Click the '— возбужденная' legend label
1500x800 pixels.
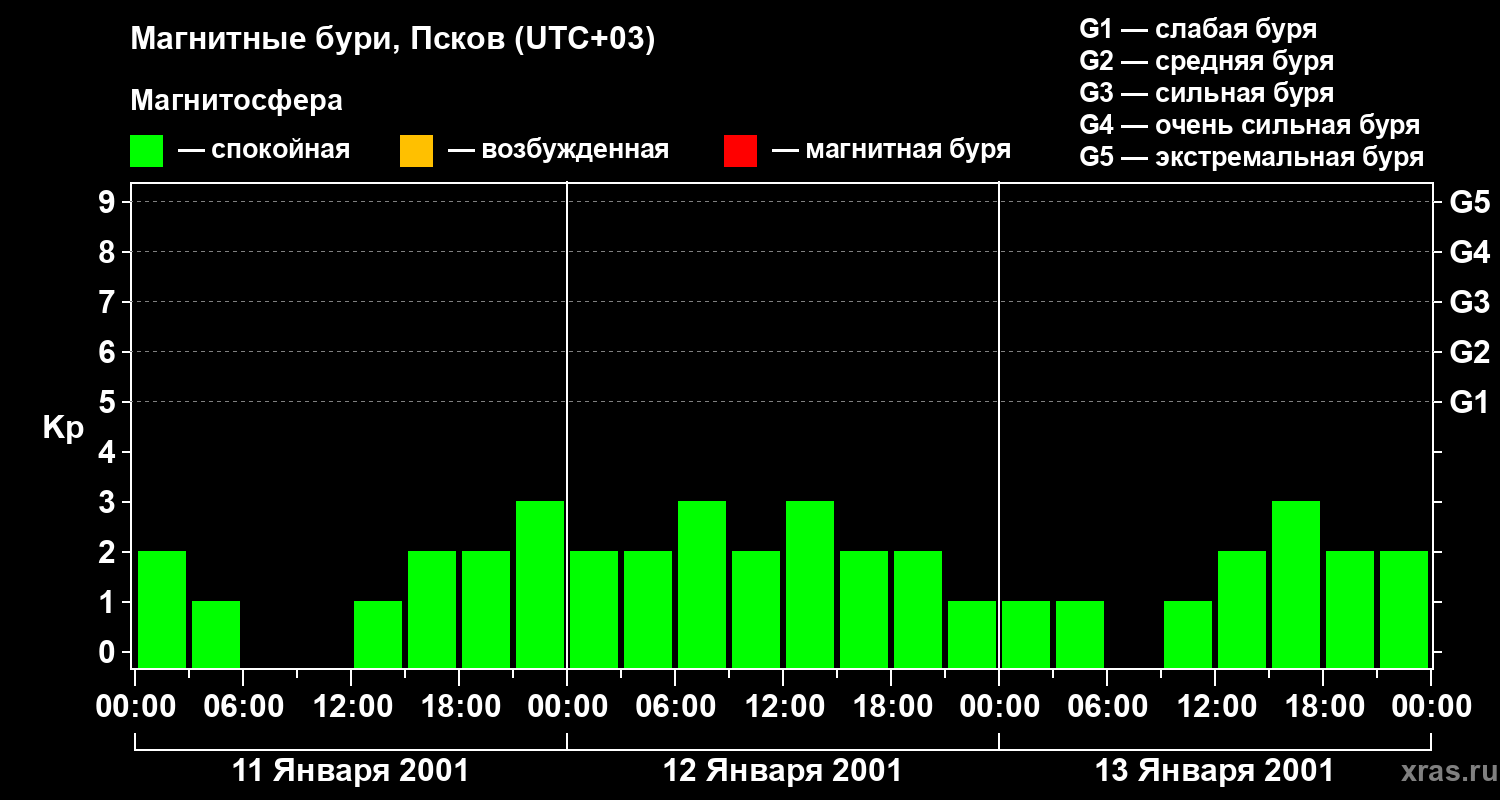click(558, 150)
